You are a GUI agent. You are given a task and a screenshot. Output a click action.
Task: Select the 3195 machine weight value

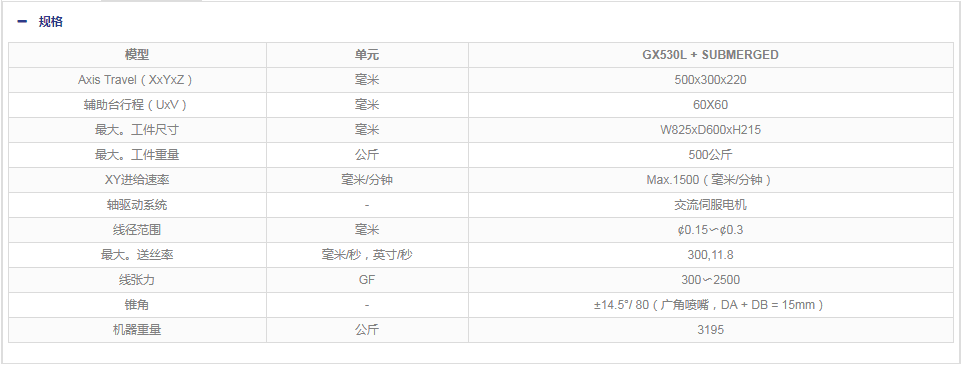(x=710, y=329)
